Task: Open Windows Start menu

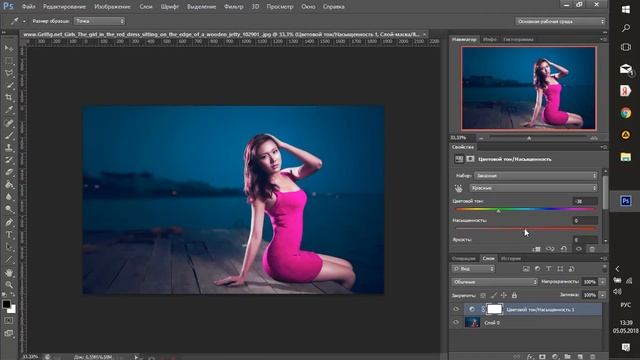Action: tap(625, 9)
